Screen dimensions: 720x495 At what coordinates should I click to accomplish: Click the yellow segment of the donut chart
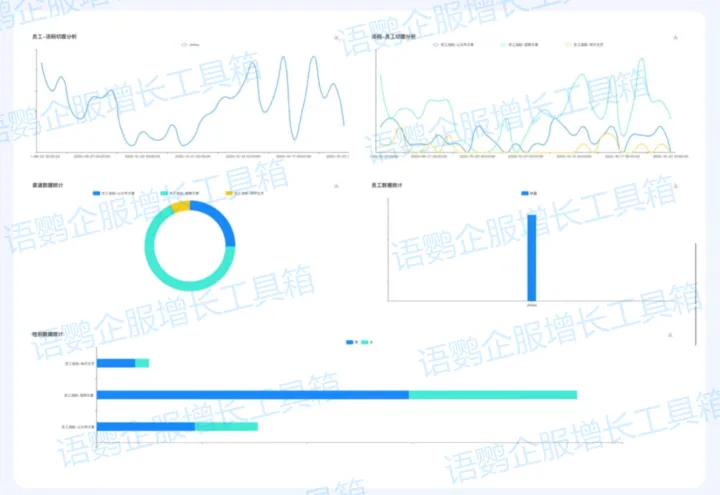(180, 207)
